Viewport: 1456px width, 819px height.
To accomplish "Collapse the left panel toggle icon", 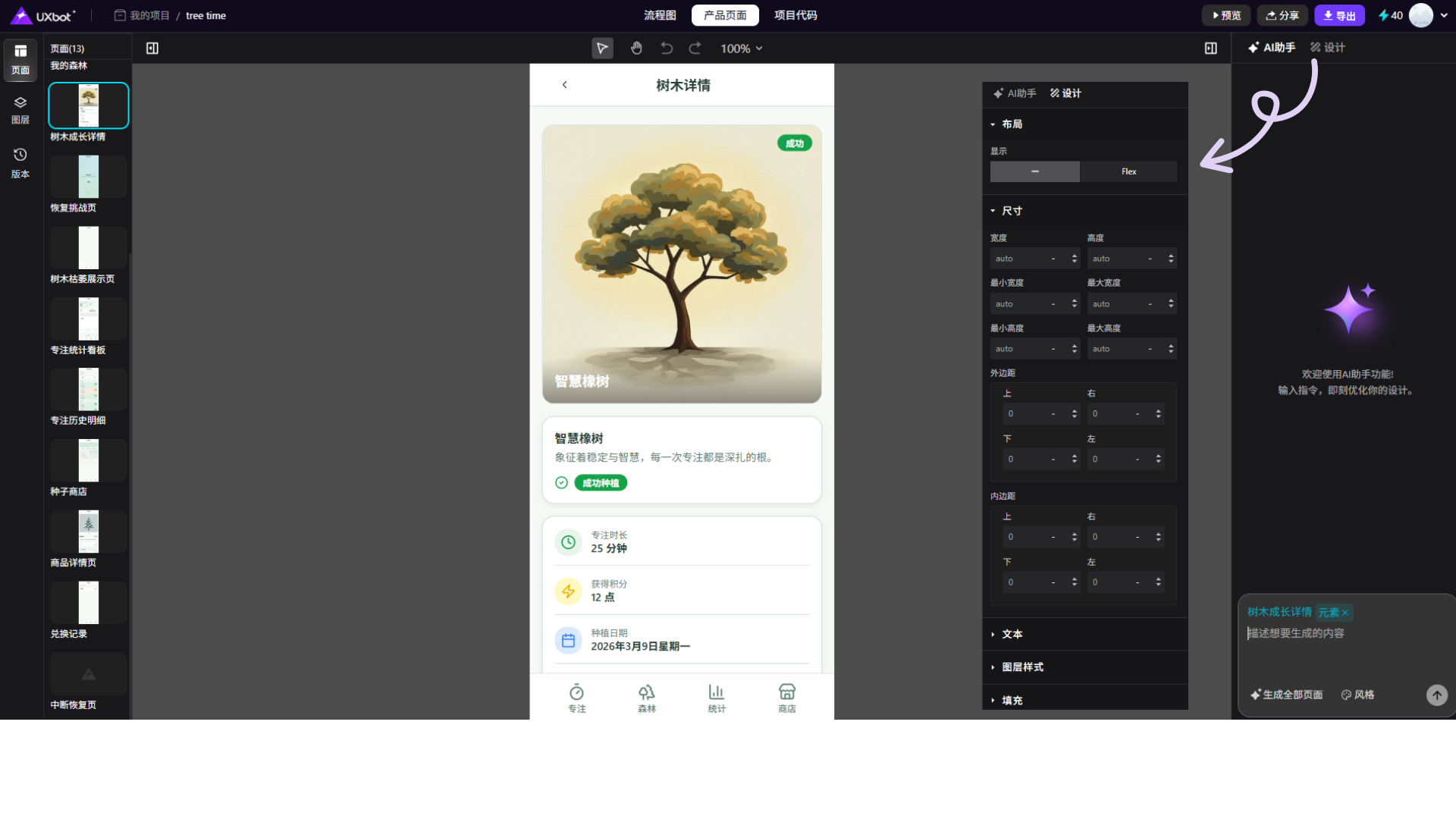I will (x=152, y=49).
